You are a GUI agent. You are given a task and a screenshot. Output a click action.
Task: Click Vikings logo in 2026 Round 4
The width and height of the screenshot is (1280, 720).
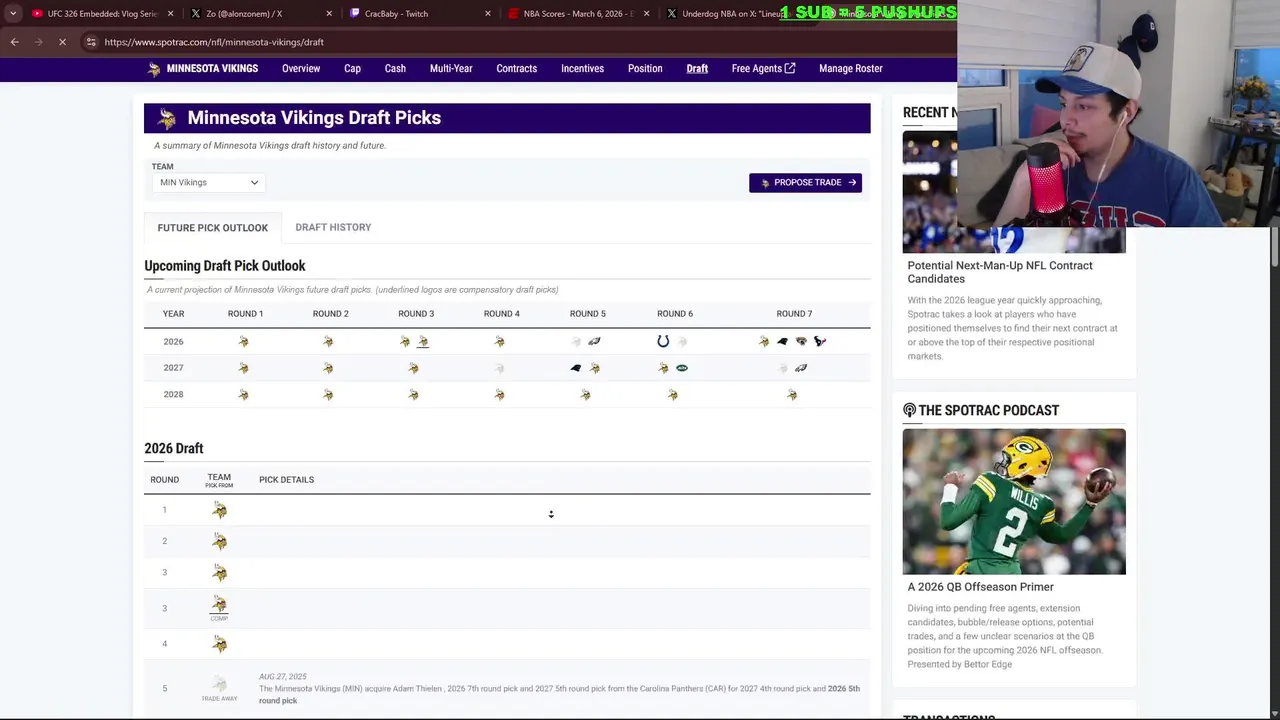click(499, 342)
